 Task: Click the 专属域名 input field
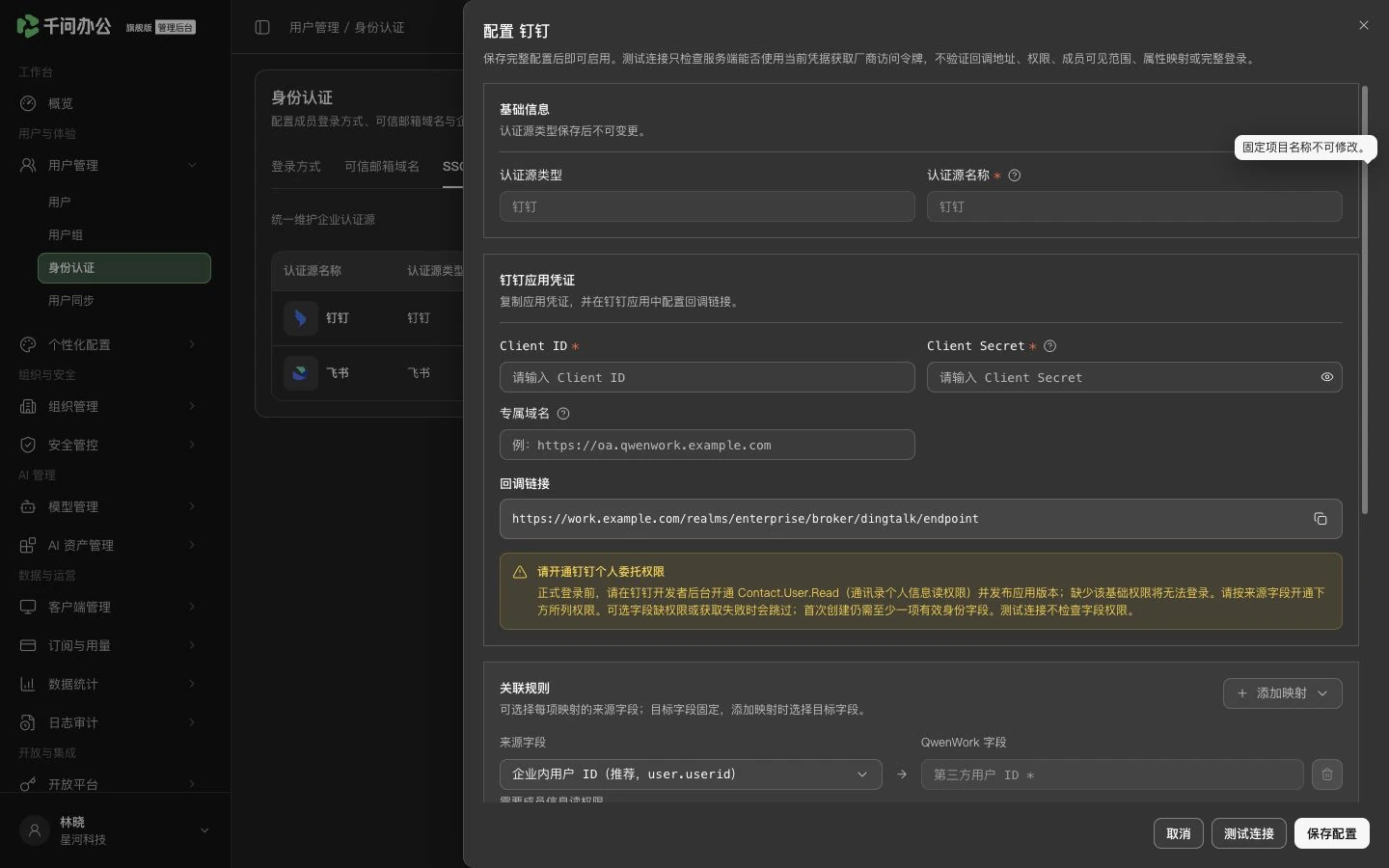pos(707,445)
